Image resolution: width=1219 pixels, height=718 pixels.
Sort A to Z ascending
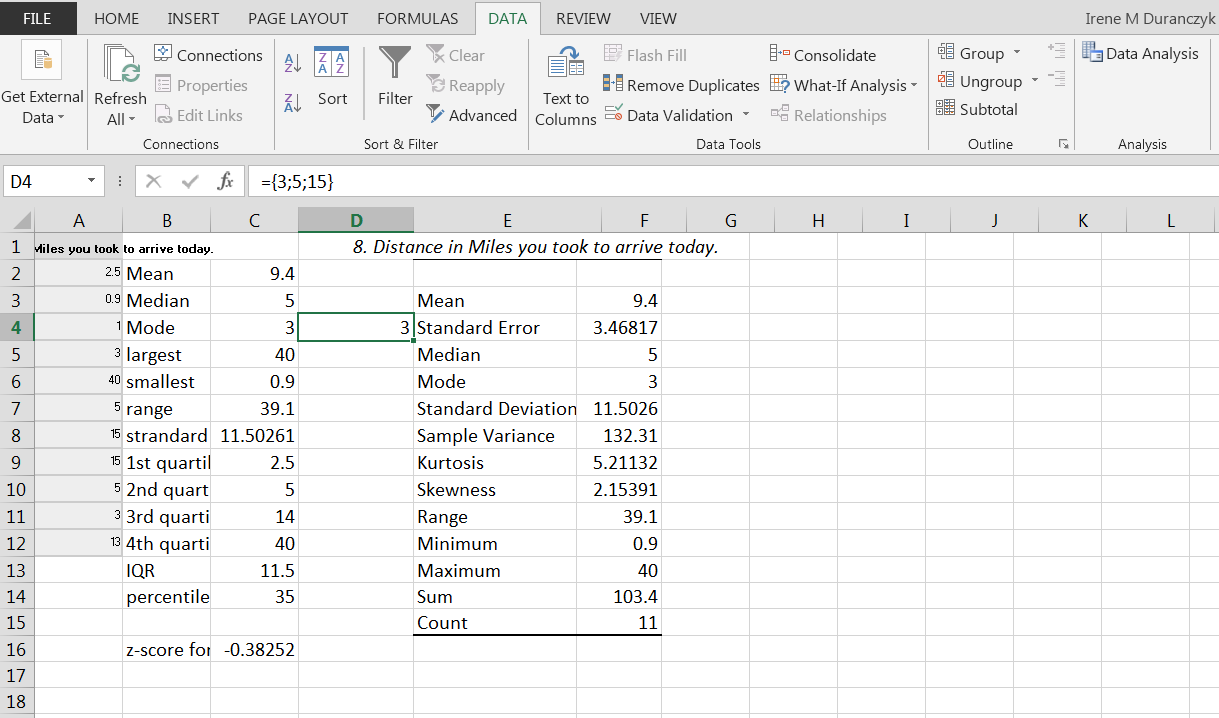[x=294, y=62]
